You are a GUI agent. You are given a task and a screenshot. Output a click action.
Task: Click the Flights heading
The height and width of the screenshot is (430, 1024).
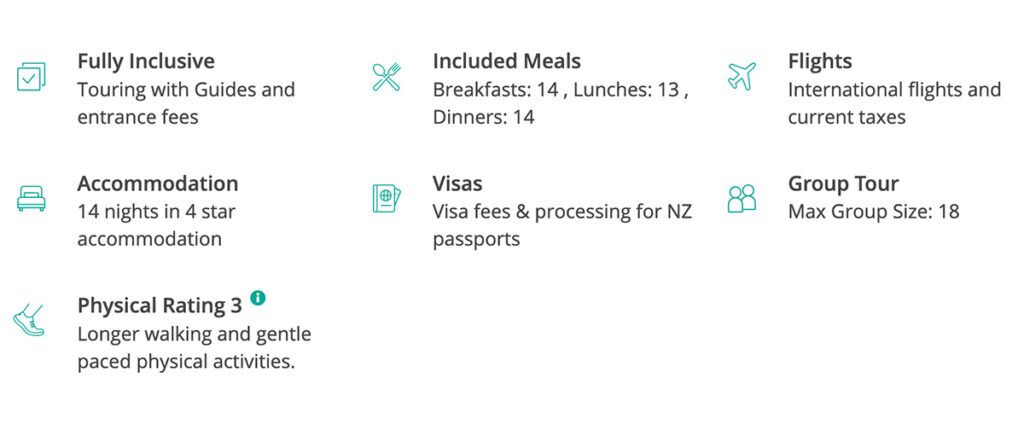point(820,61)
